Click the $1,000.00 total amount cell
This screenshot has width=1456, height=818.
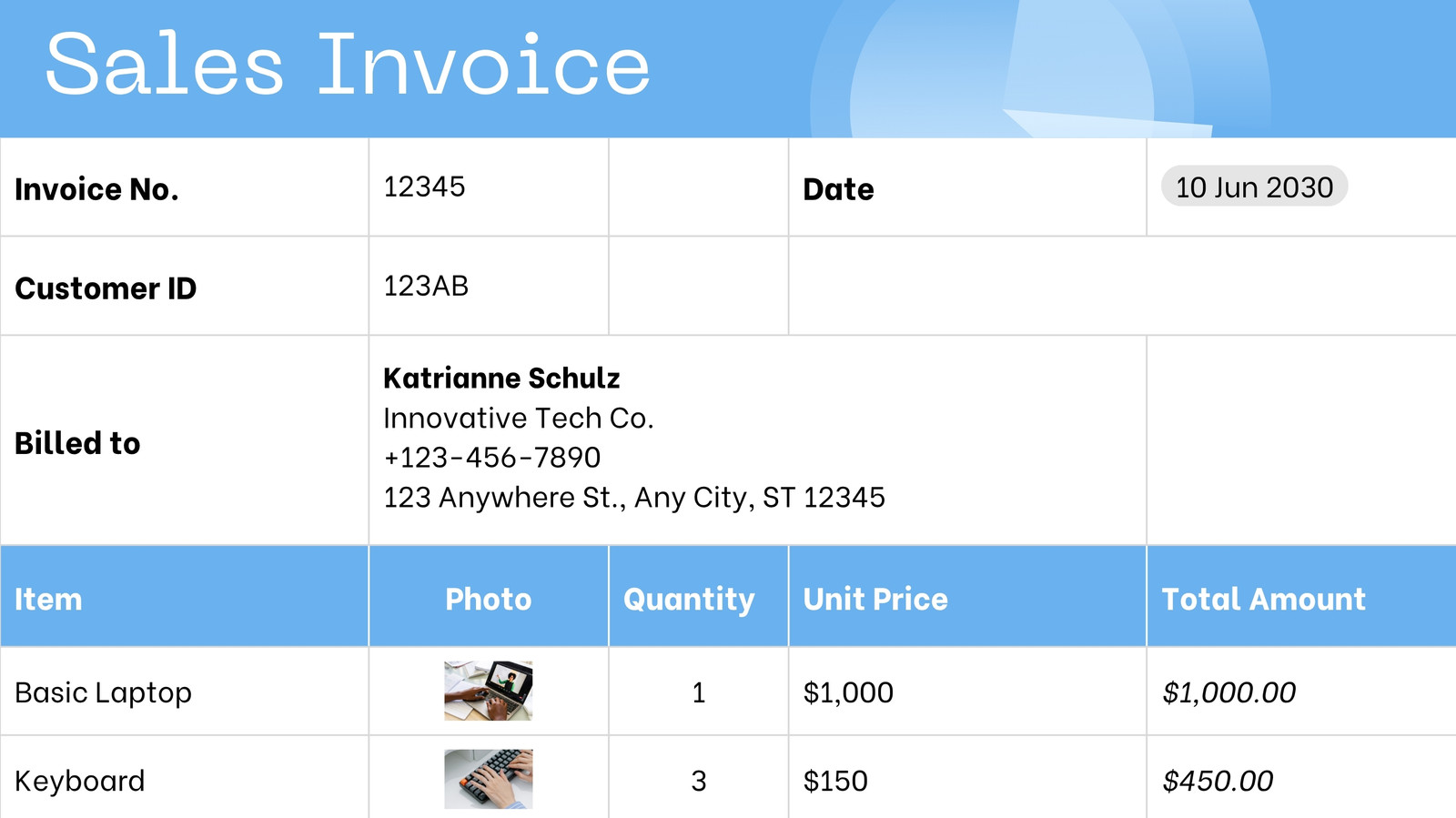pos(1302,692)
